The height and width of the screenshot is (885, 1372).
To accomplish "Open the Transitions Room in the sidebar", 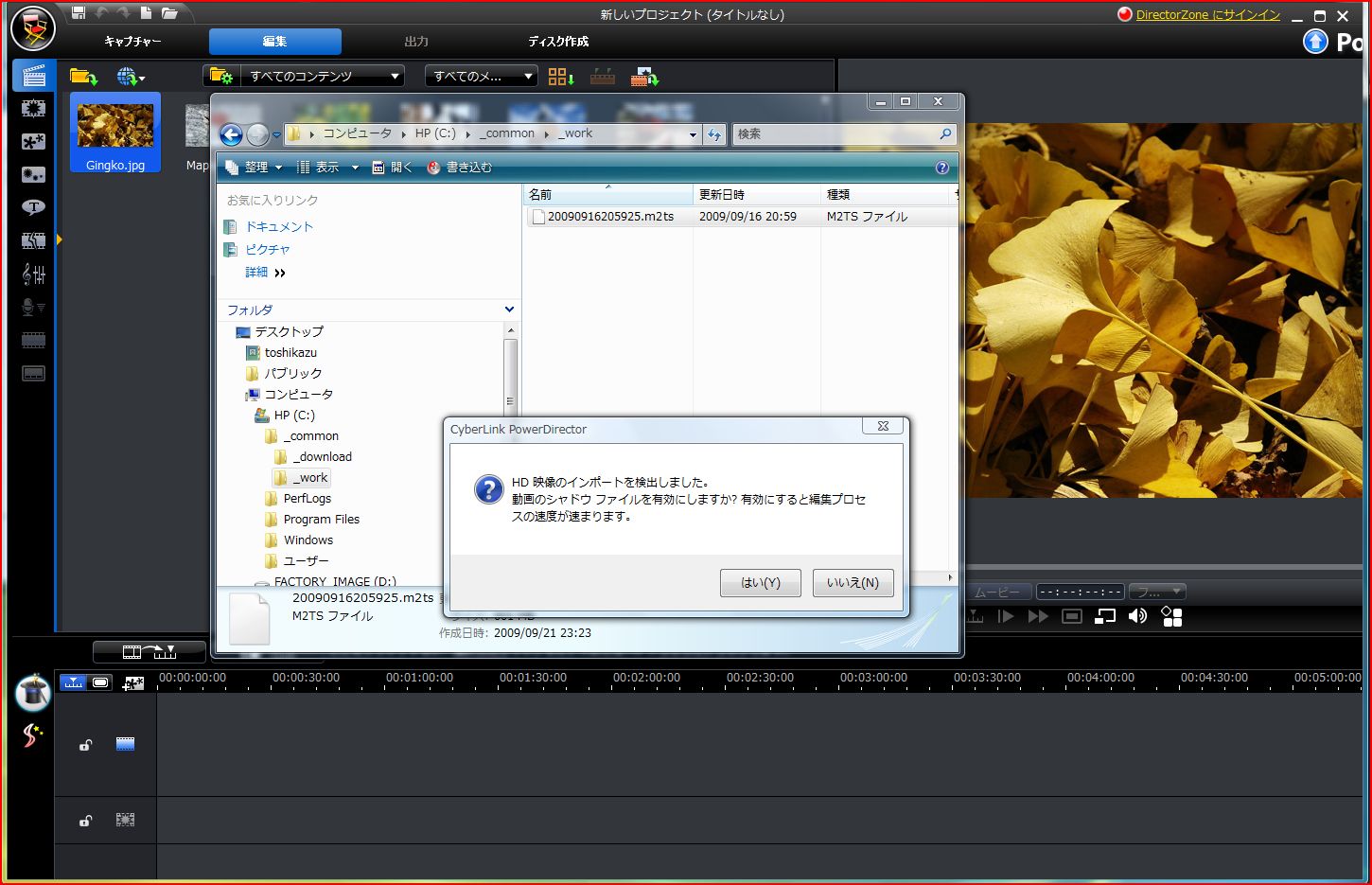I will tap(33, 241).
